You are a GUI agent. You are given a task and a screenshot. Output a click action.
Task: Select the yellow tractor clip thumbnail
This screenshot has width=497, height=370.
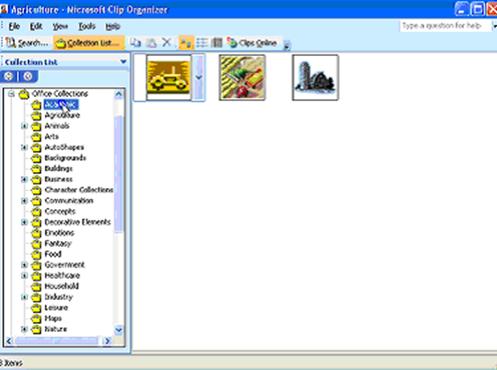point(169,77)
